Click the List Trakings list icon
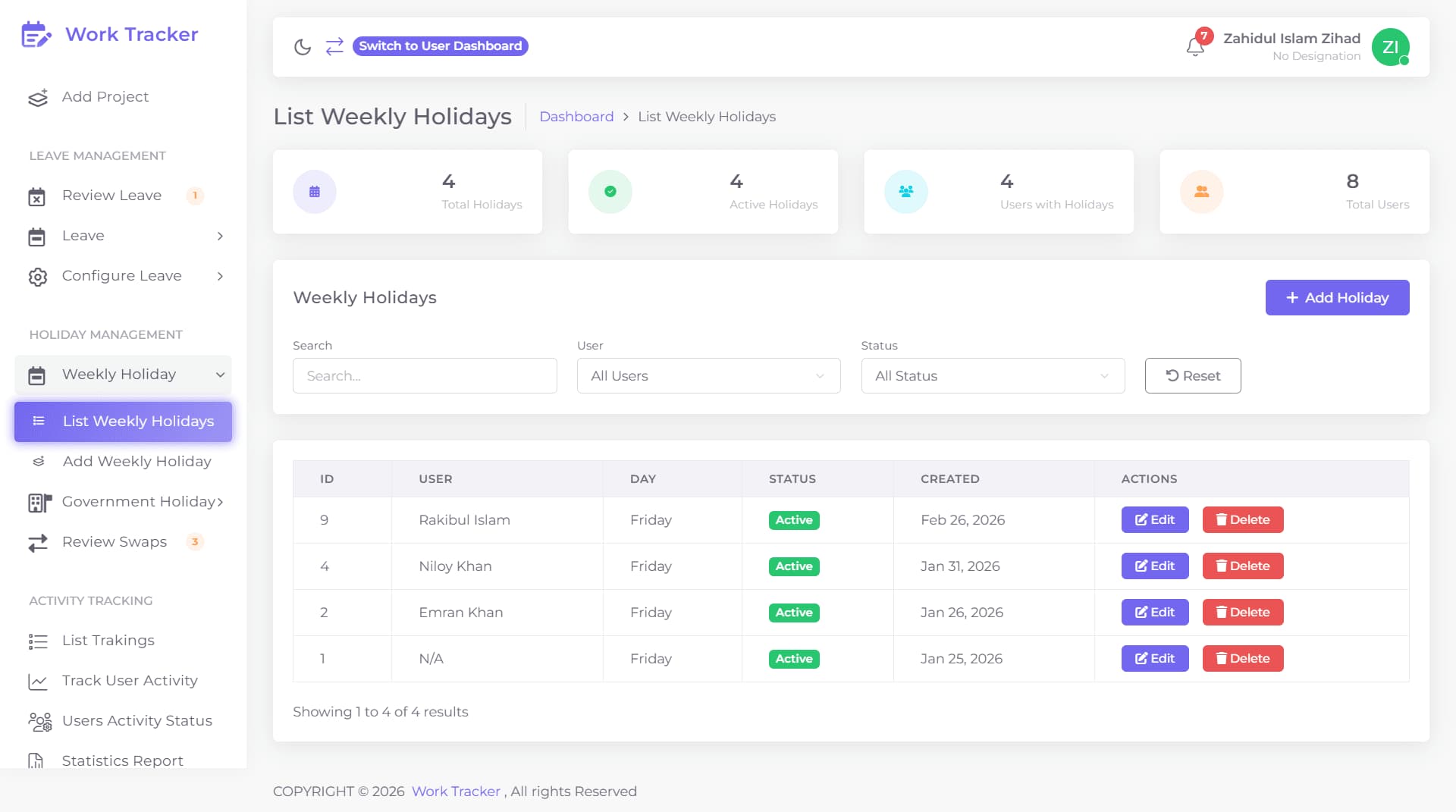The image size is (1456, 812). click(38, 641)
